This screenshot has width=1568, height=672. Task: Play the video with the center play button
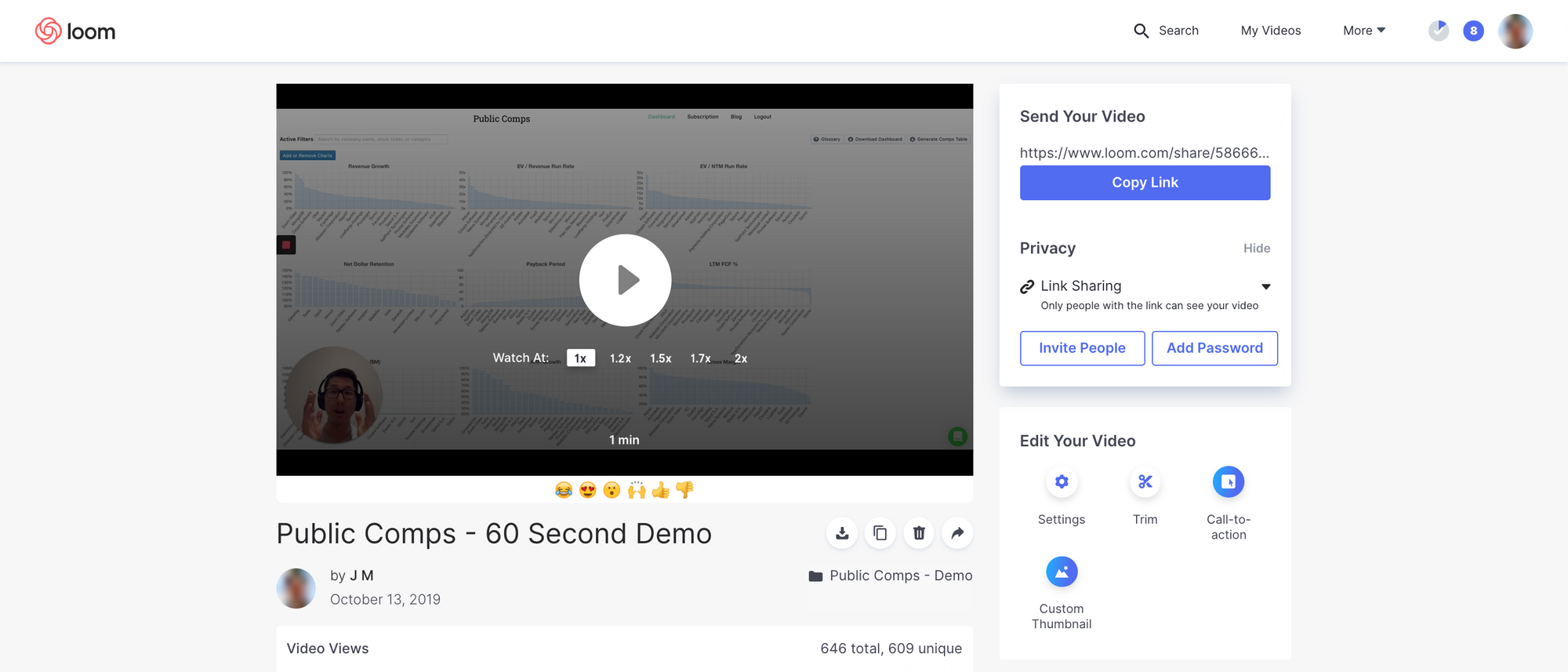625,280
